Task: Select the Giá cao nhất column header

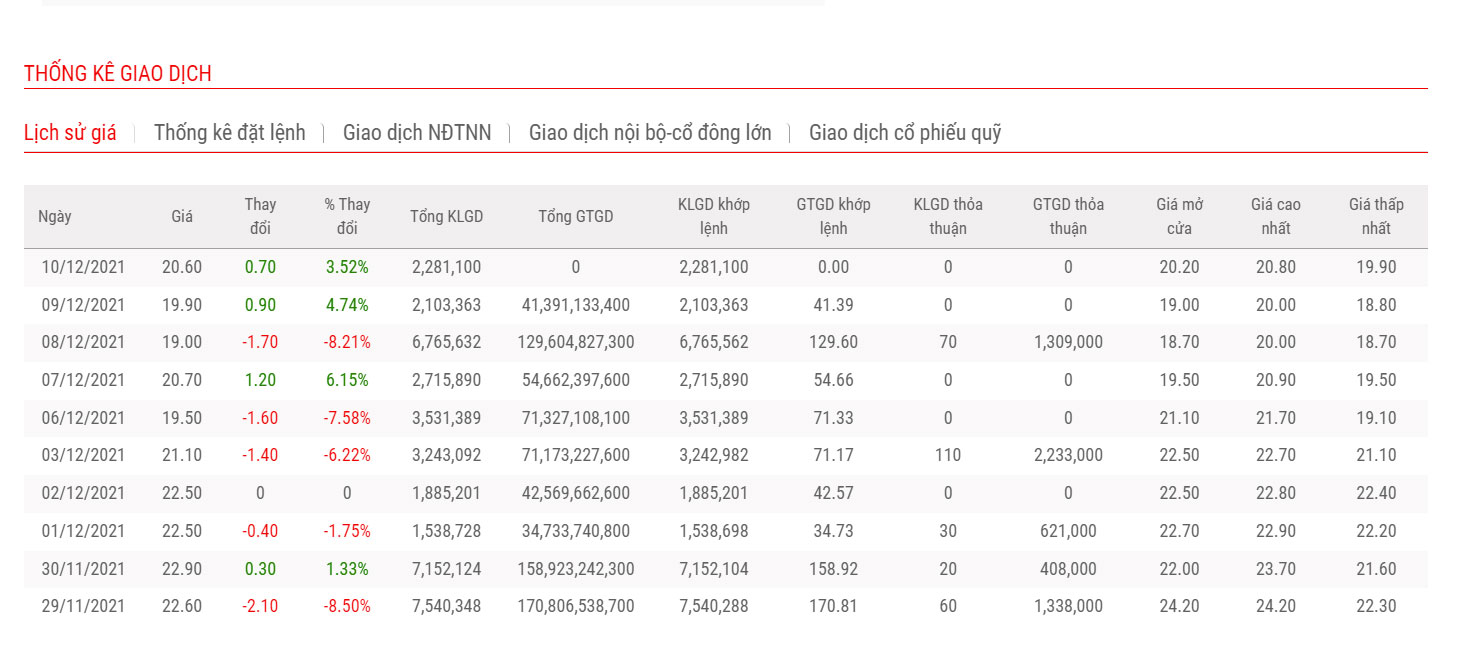Action: coord(1275,216)
